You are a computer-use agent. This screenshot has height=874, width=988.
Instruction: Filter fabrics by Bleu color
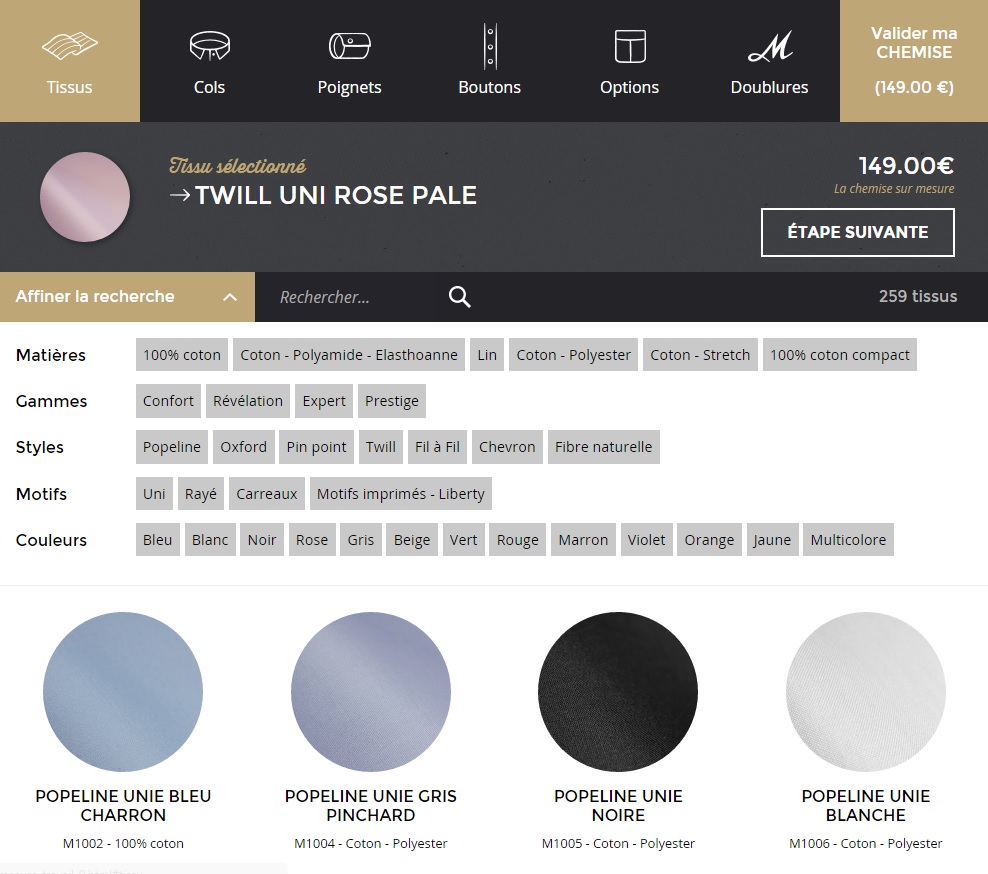coord(157,540)
